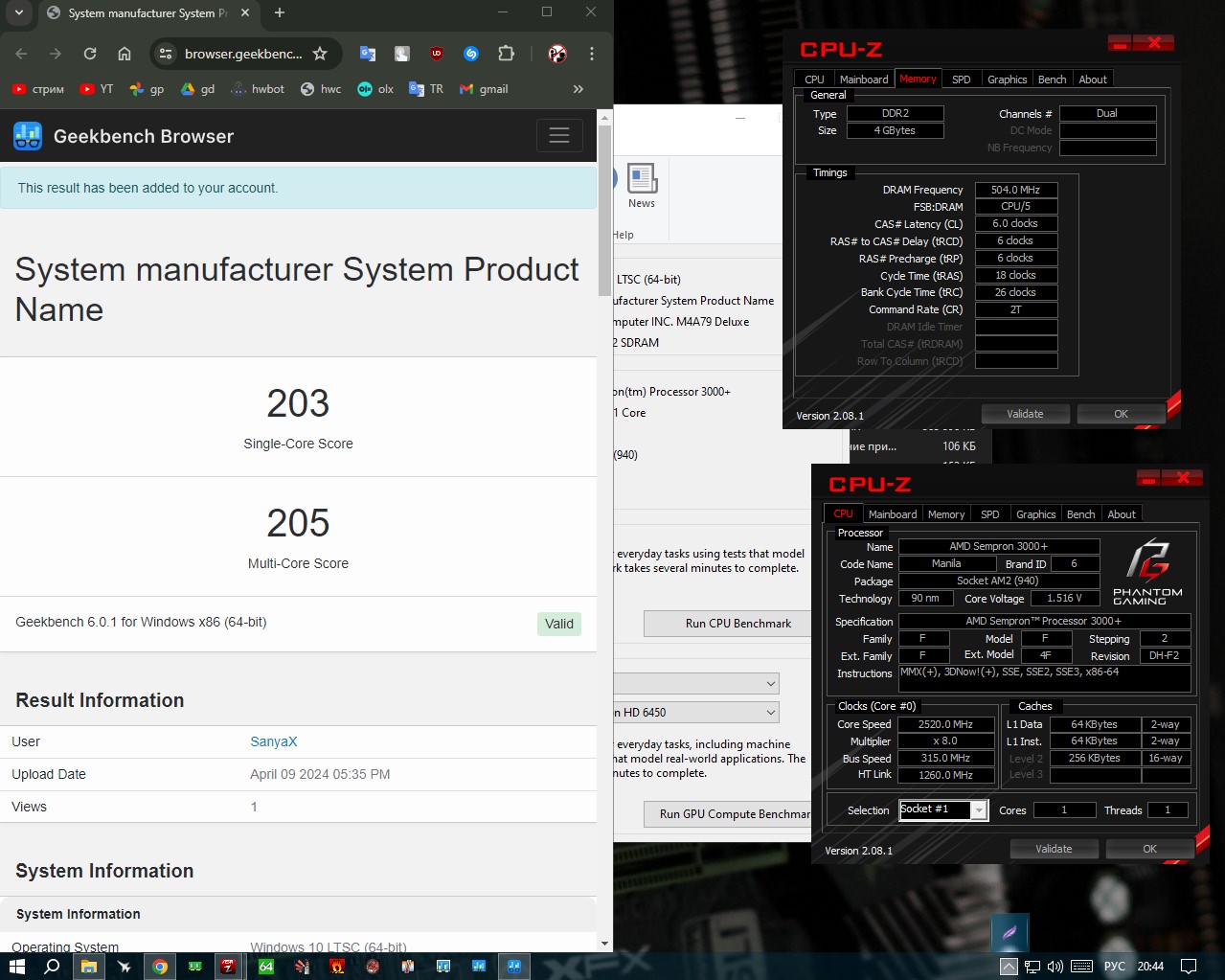The image size is (1225, 980).
Task: Show hidden system tray icons
Action: pos(1009,966)
